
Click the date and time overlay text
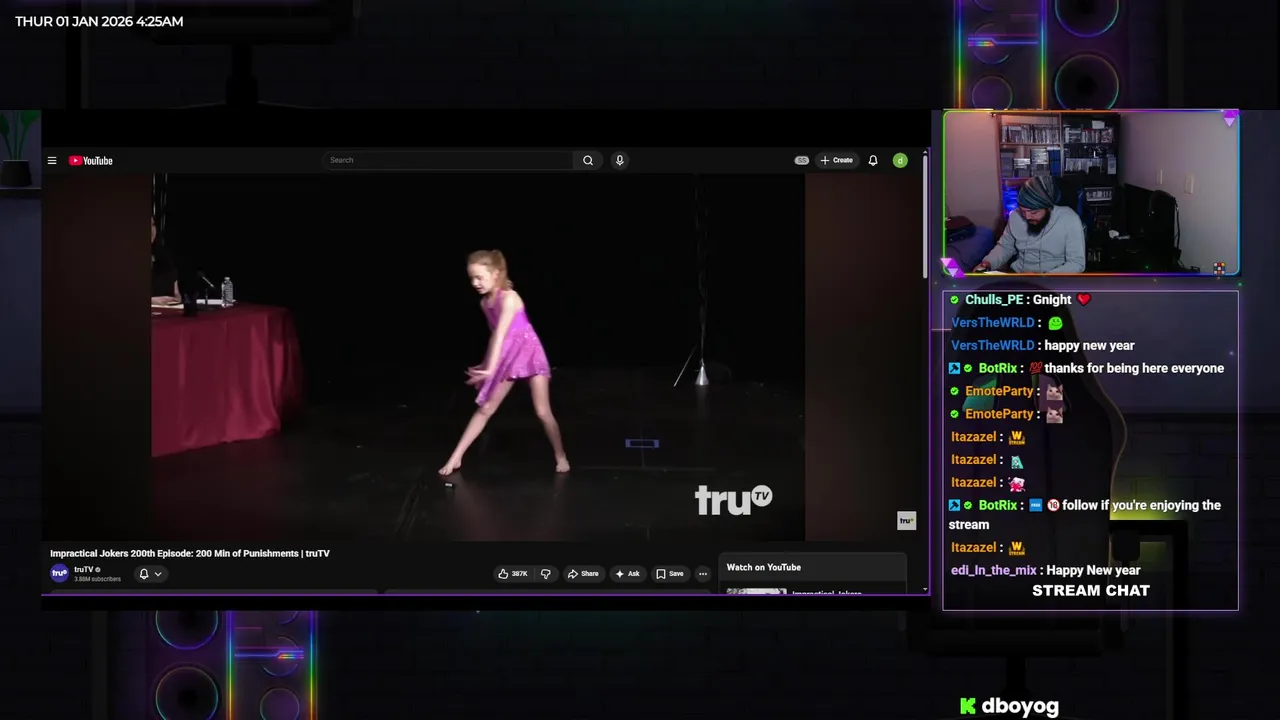[x=99, y=21]
